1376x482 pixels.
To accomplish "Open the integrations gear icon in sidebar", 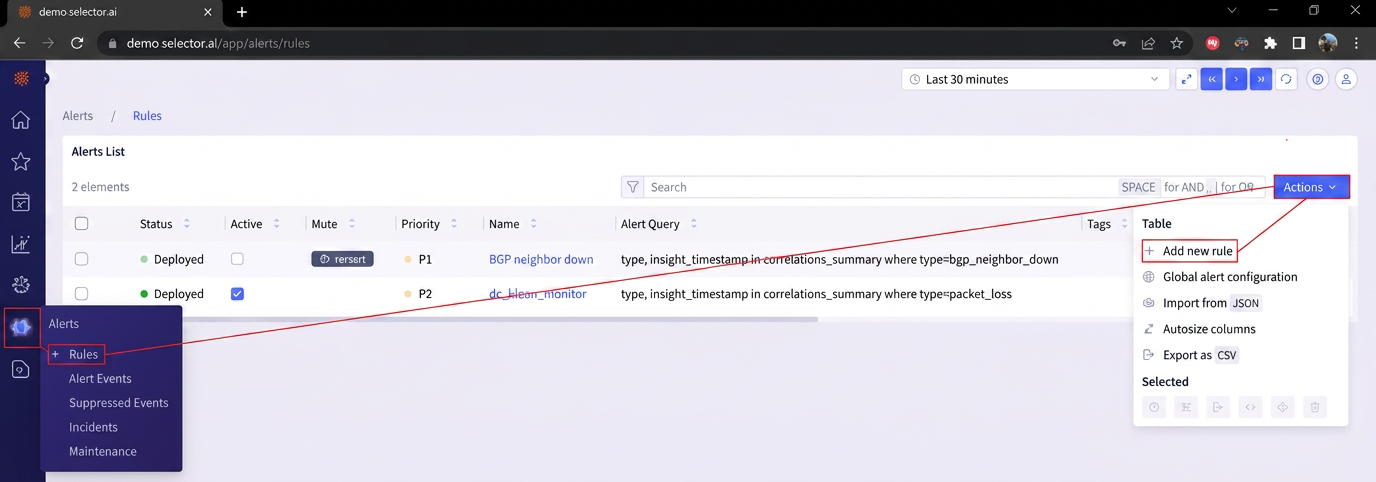I will (20, 285).
